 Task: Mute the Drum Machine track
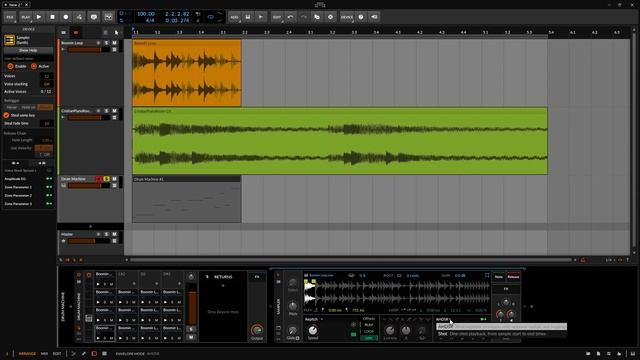coord(114,179)
